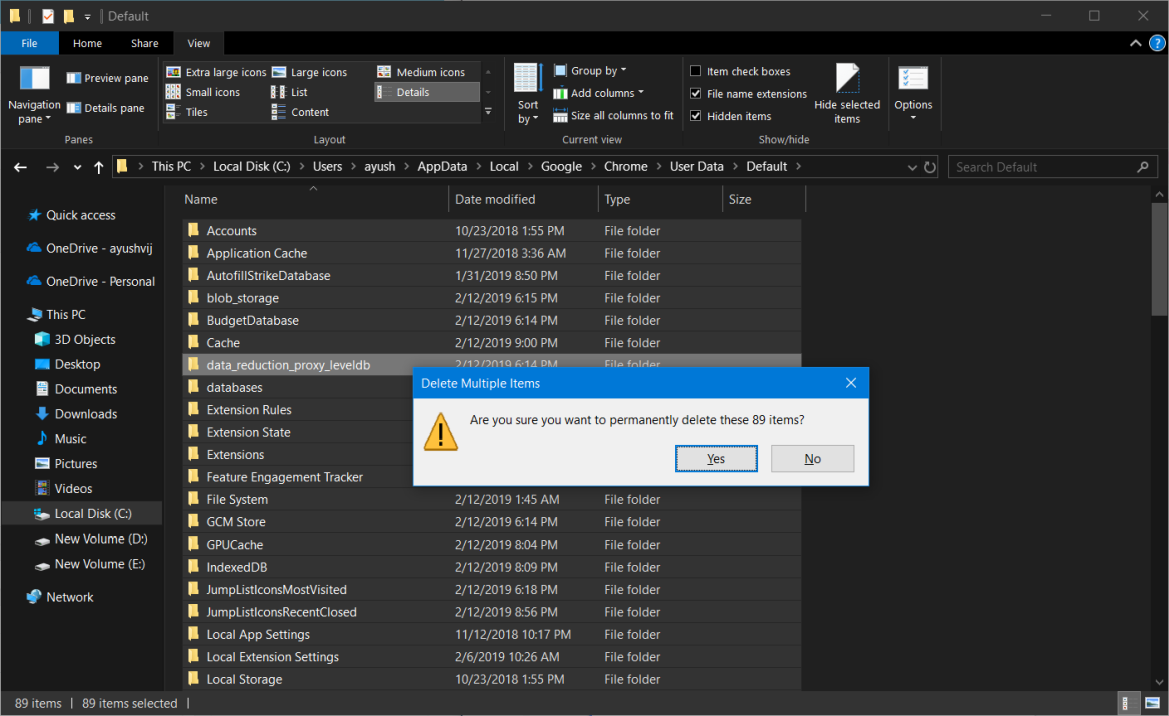Click the refresh icon beside address bar
Image resolution: width=1169 pixels, height=716 pixels.
click(x=930, y=167)
